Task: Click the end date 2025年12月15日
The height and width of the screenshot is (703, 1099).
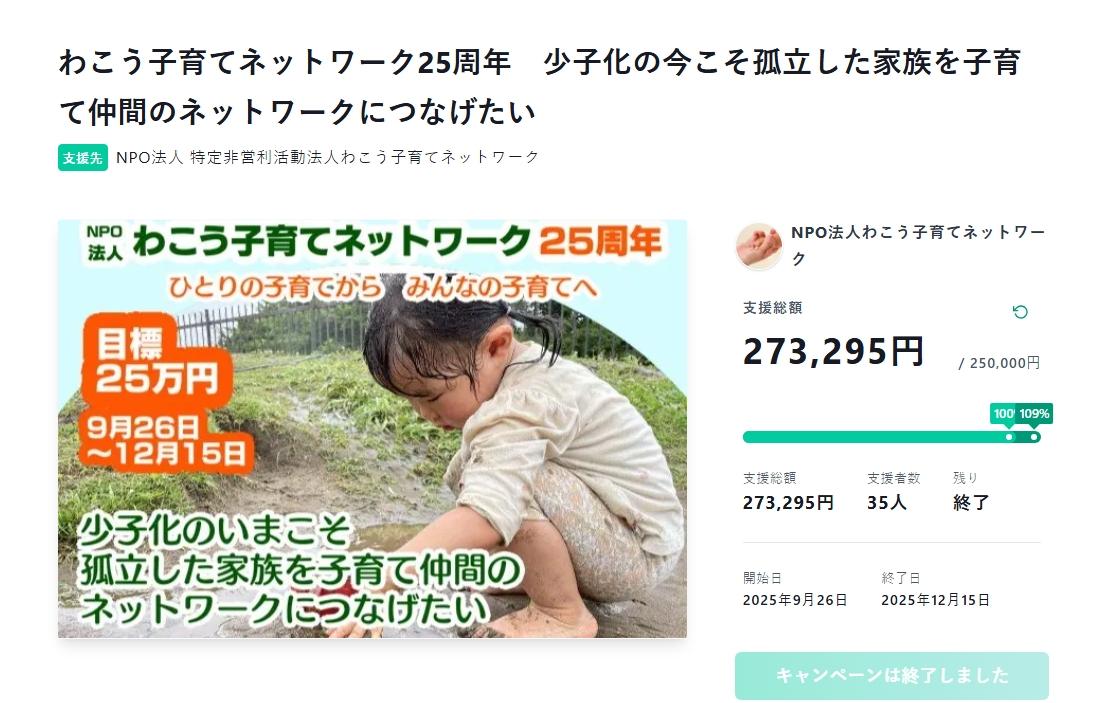Action: [x=935, y=600]
